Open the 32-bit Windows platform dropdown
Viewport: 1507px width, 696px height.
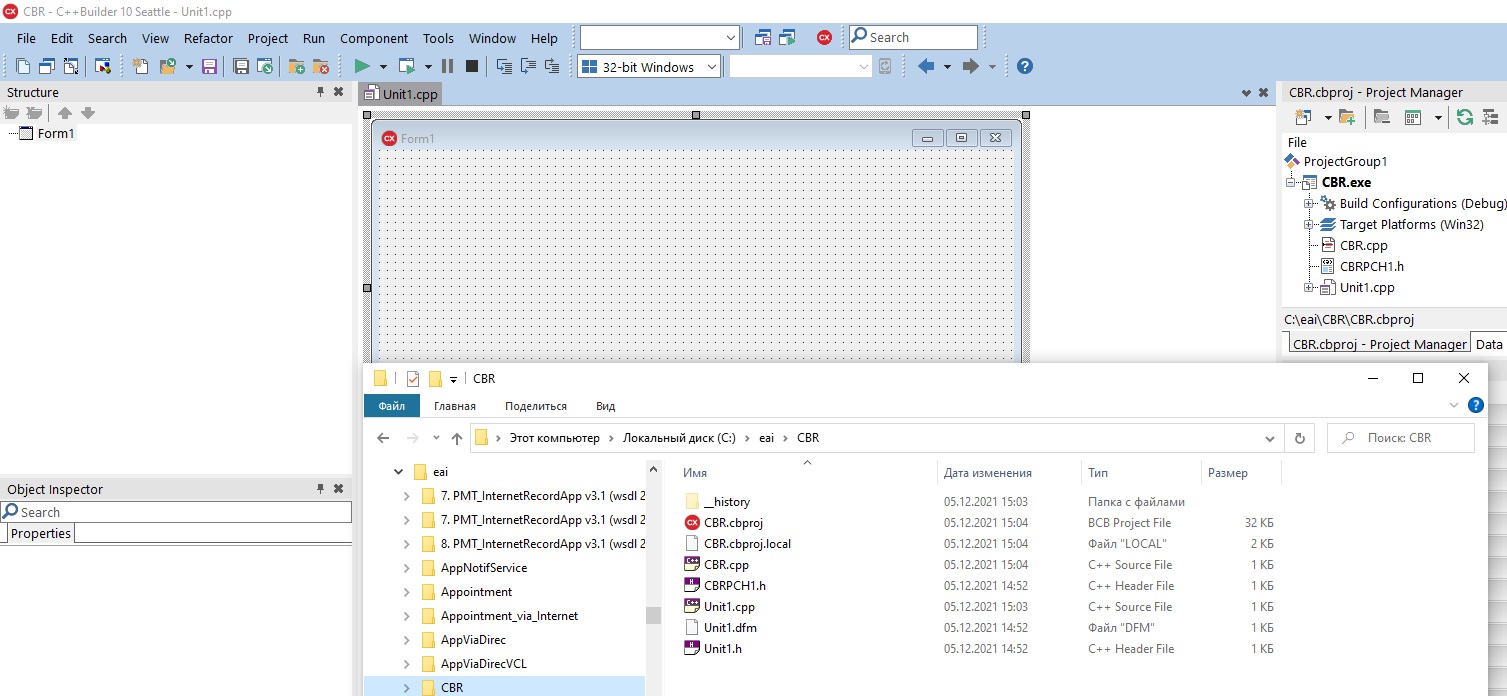point(711,67)
